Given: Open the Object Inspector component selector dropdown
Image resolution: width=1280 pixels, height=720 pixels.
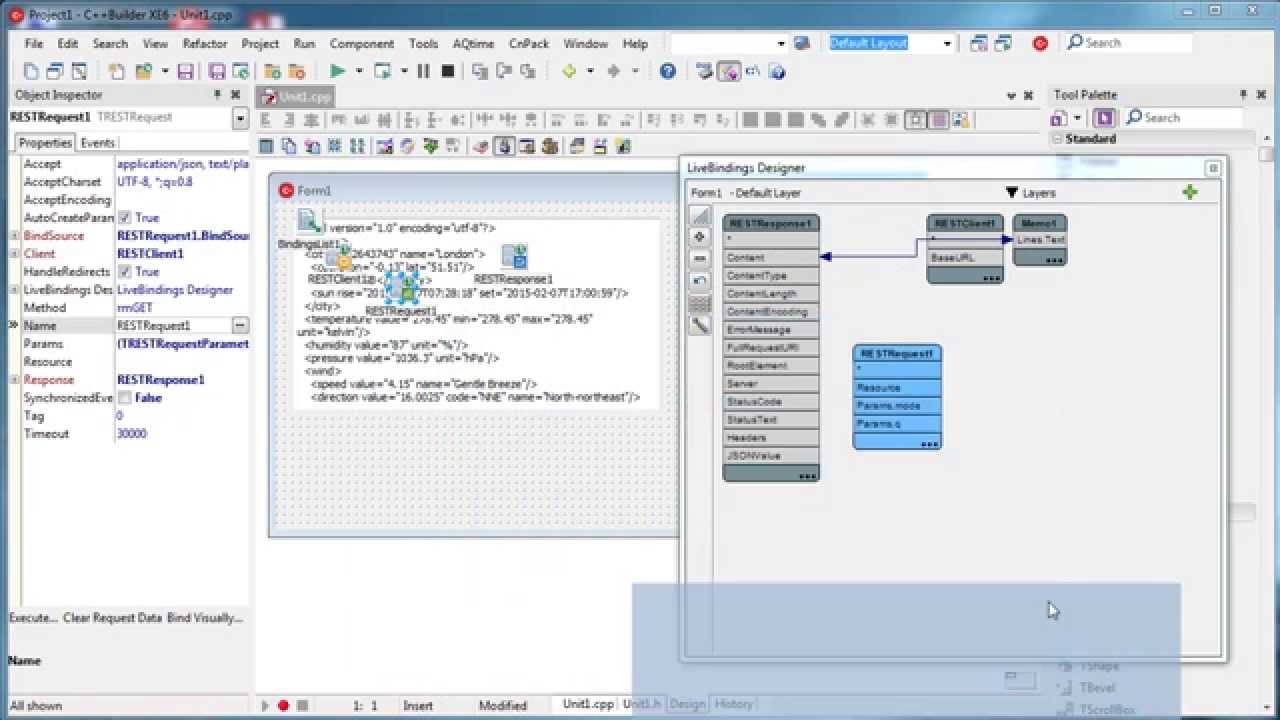Looking at the screenshot, I should point(240,118).
